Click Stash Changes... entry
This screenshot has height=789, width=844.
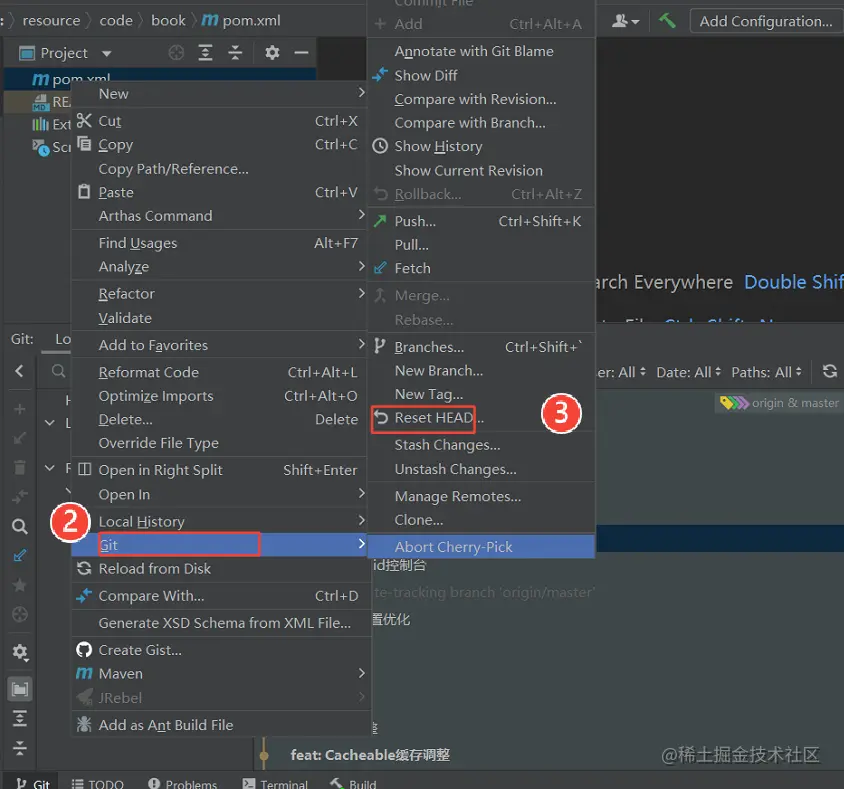482,445
